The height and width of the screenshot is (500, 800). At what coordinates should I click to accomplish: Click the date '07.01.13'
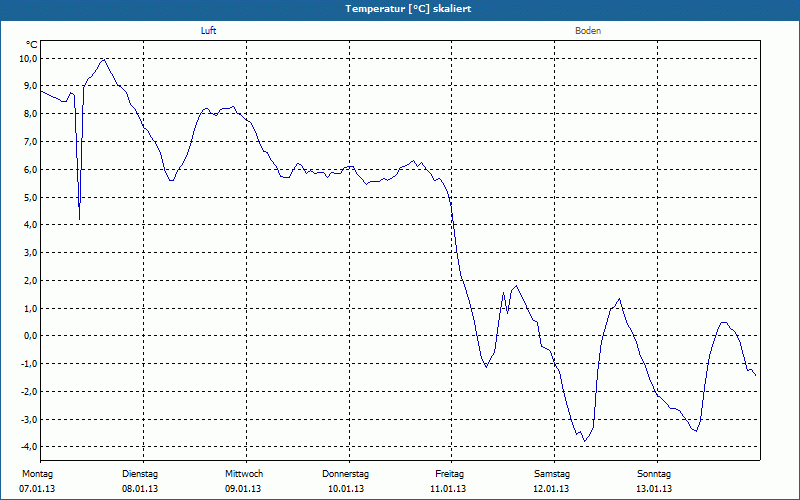pos(37,489)
